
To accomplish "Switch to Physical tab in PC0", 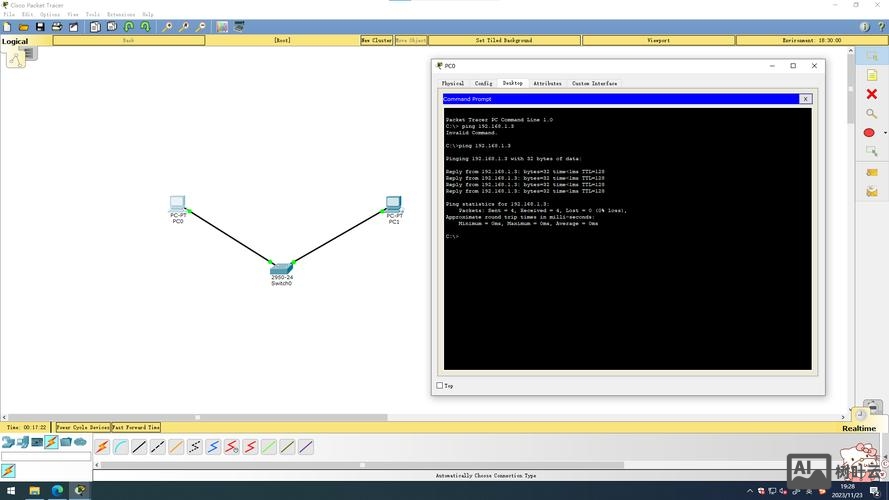I will (x=453, y=83).
